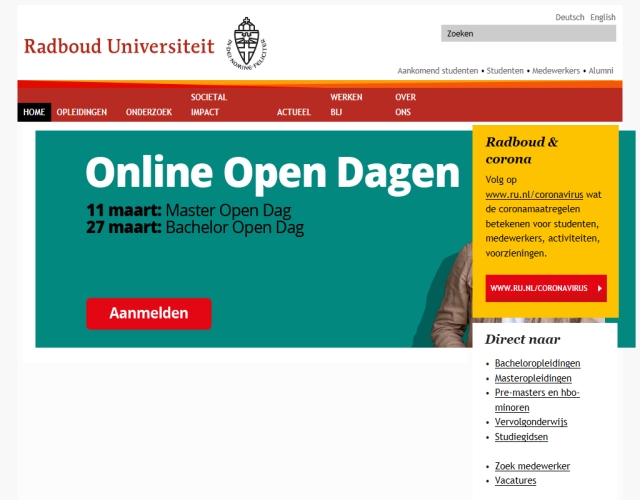Click the arrow on the coronavirus button
This screenshot has width=640, height=500.
click(600, 288)
